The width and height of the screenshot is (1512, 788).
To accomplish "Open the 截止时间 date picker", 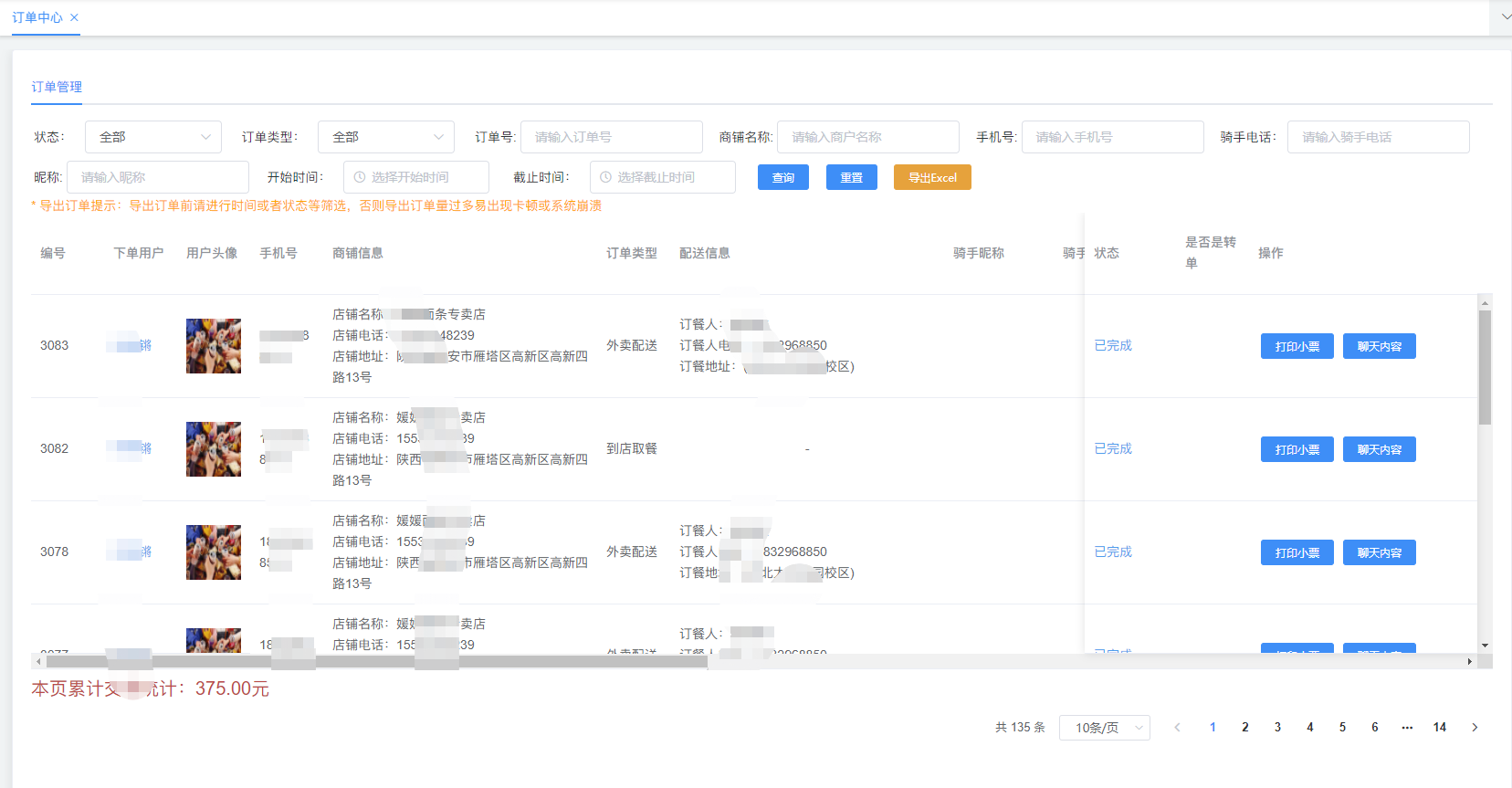I will (663, 177).
